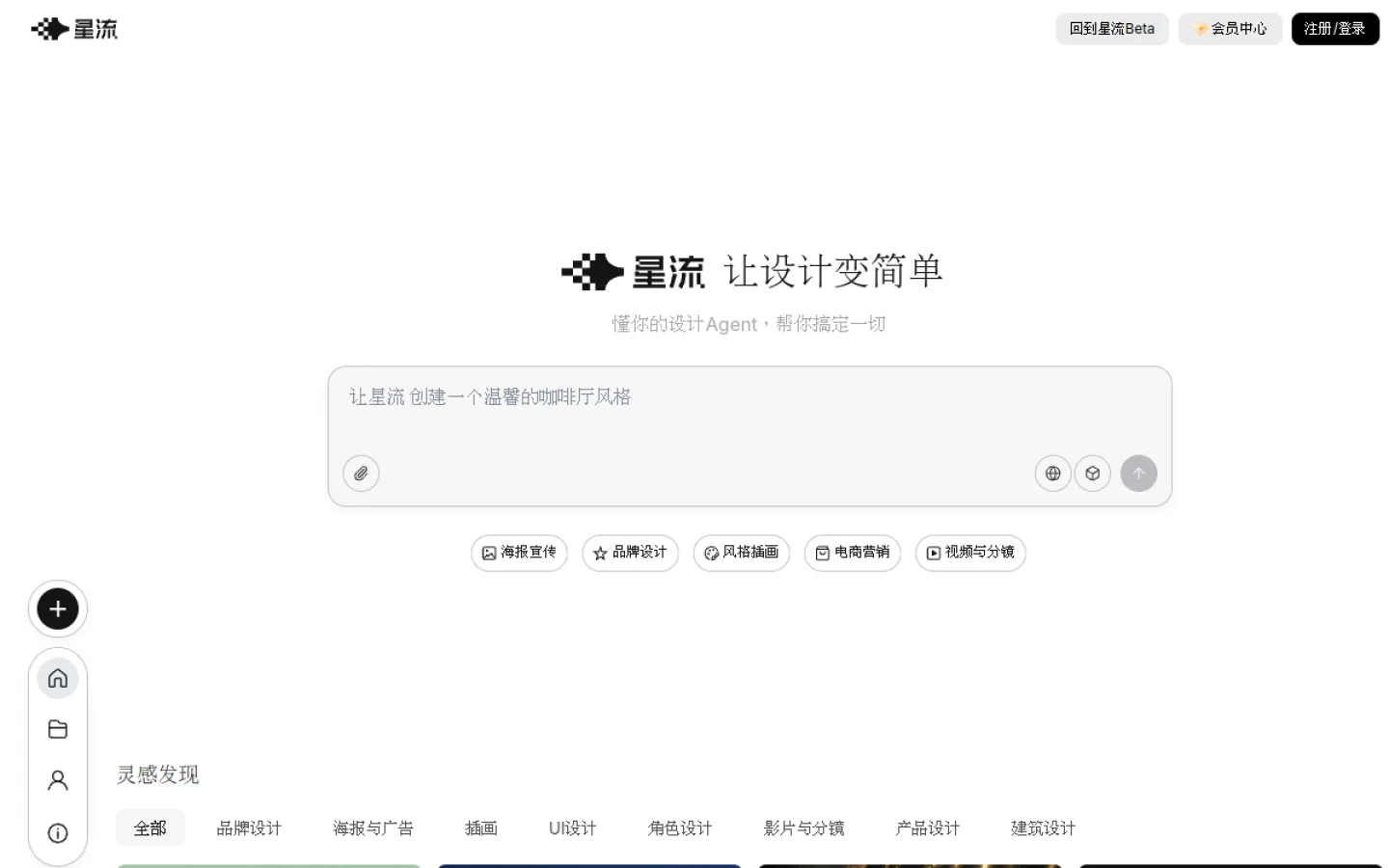Switch to the 影片与分镜 tab
Screen dimensions: 1389x868
coord(803,828)
